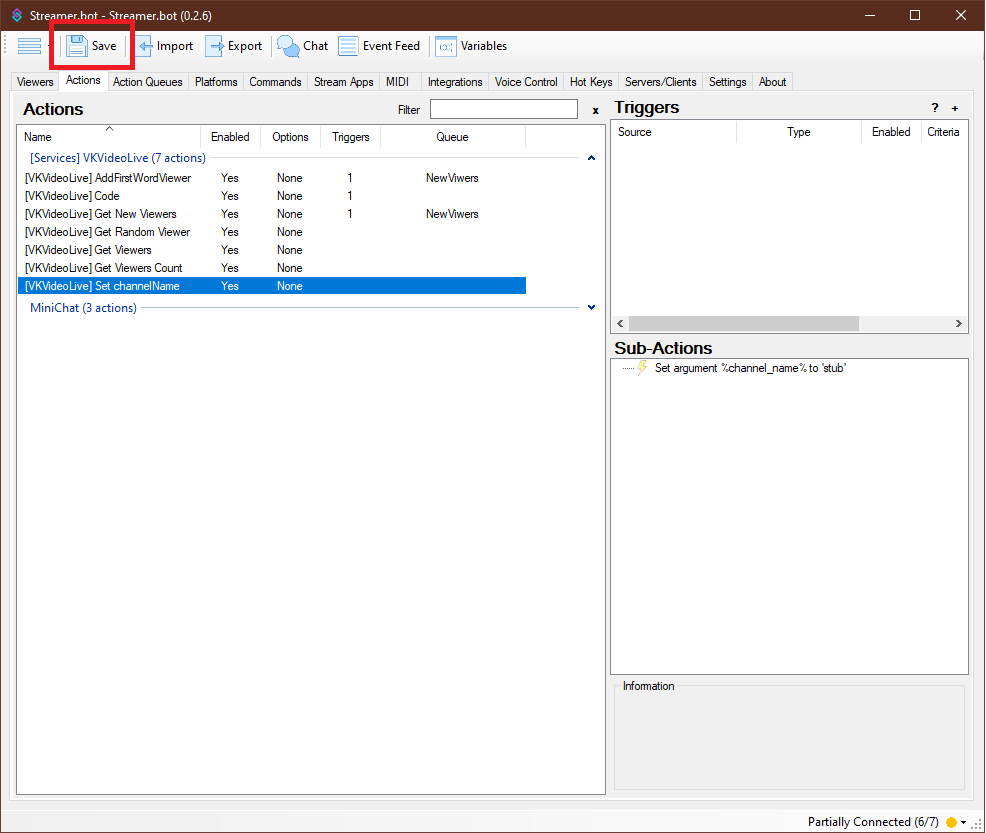Image resolution: width=986 pixels, height=833 pixels.
Task: Open the Hot Keys tab
Action: (591, 82)
